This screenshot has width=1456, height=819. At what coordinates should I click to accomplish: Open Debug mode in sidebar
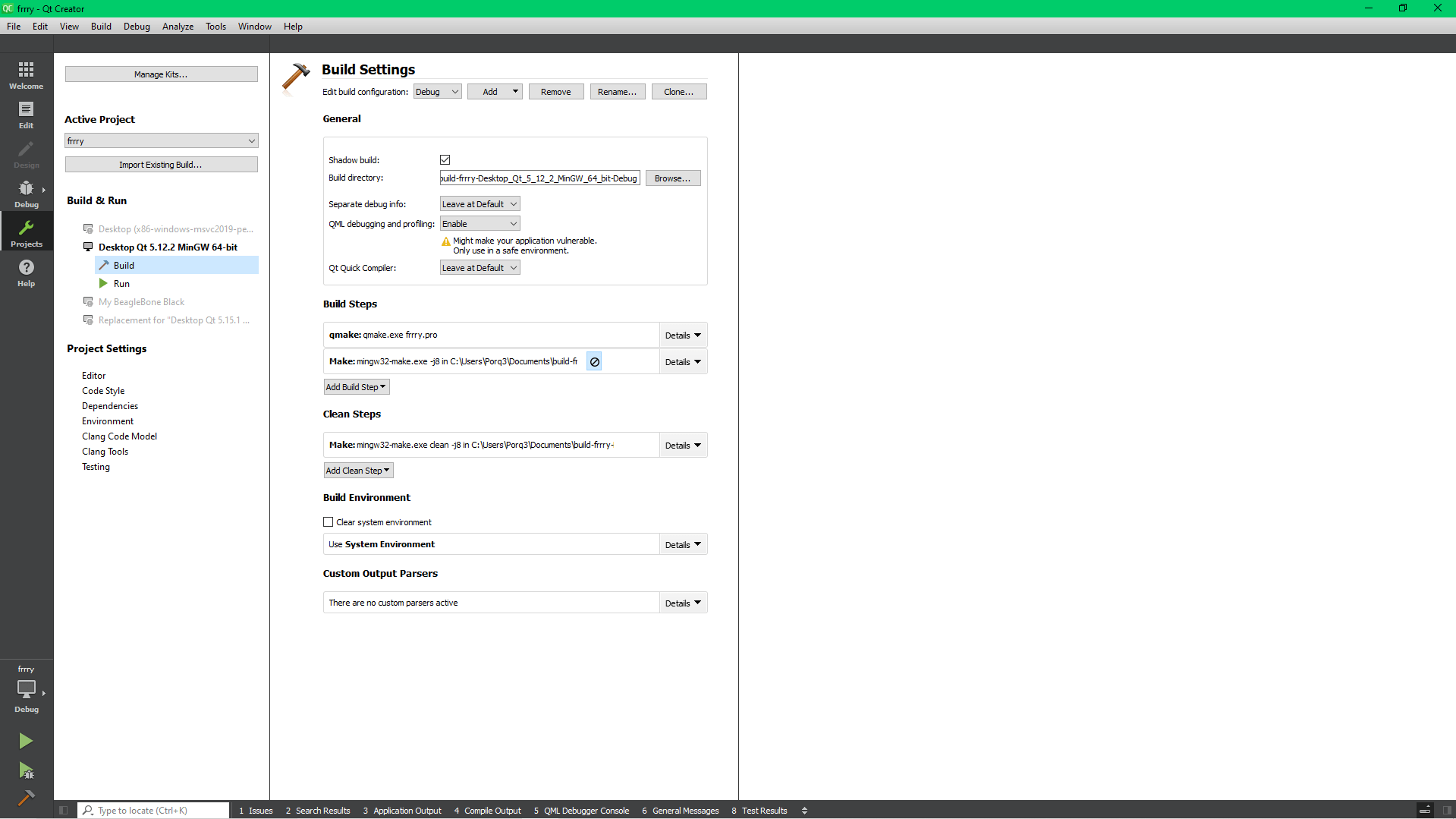[27, 194]
